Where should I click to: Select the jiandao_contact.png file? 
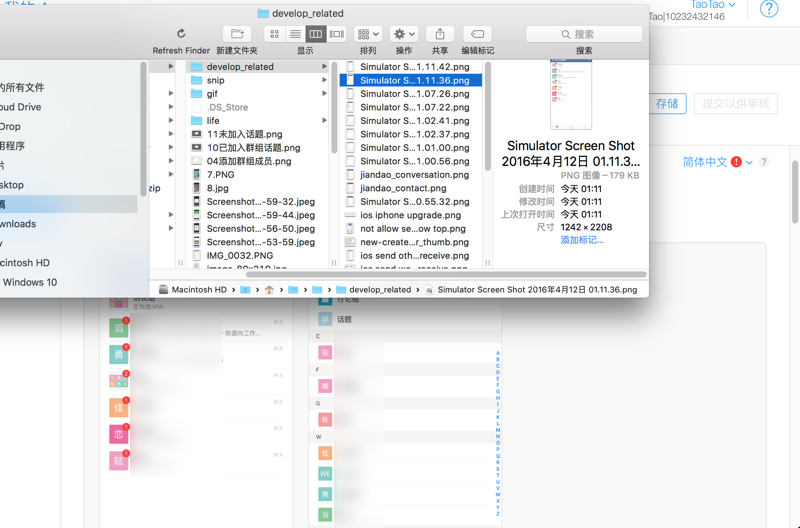pyautogui.click(x=411, y=188)
